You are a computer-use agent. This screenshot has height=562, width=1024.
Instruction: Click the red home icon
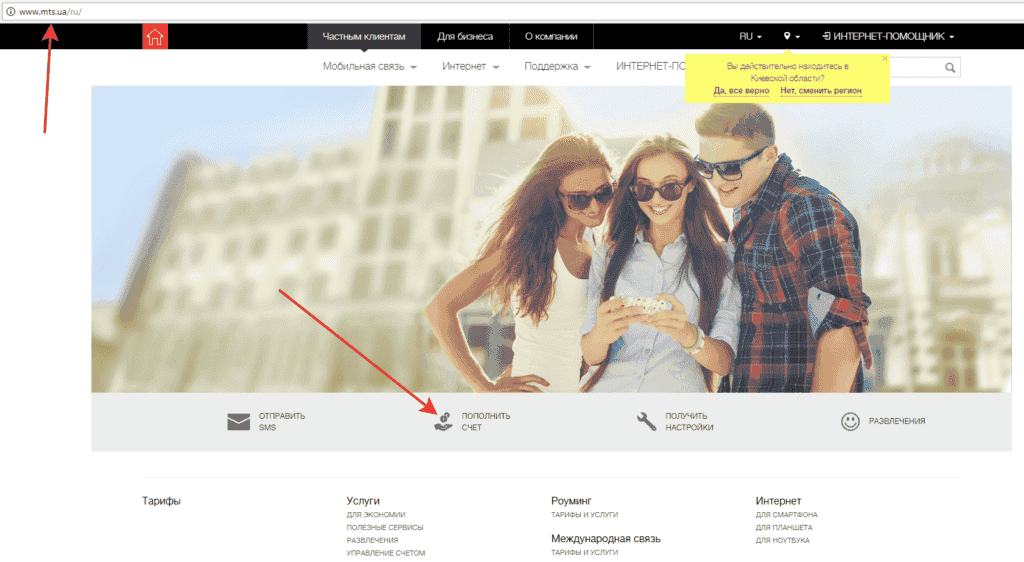click(155, 37)
